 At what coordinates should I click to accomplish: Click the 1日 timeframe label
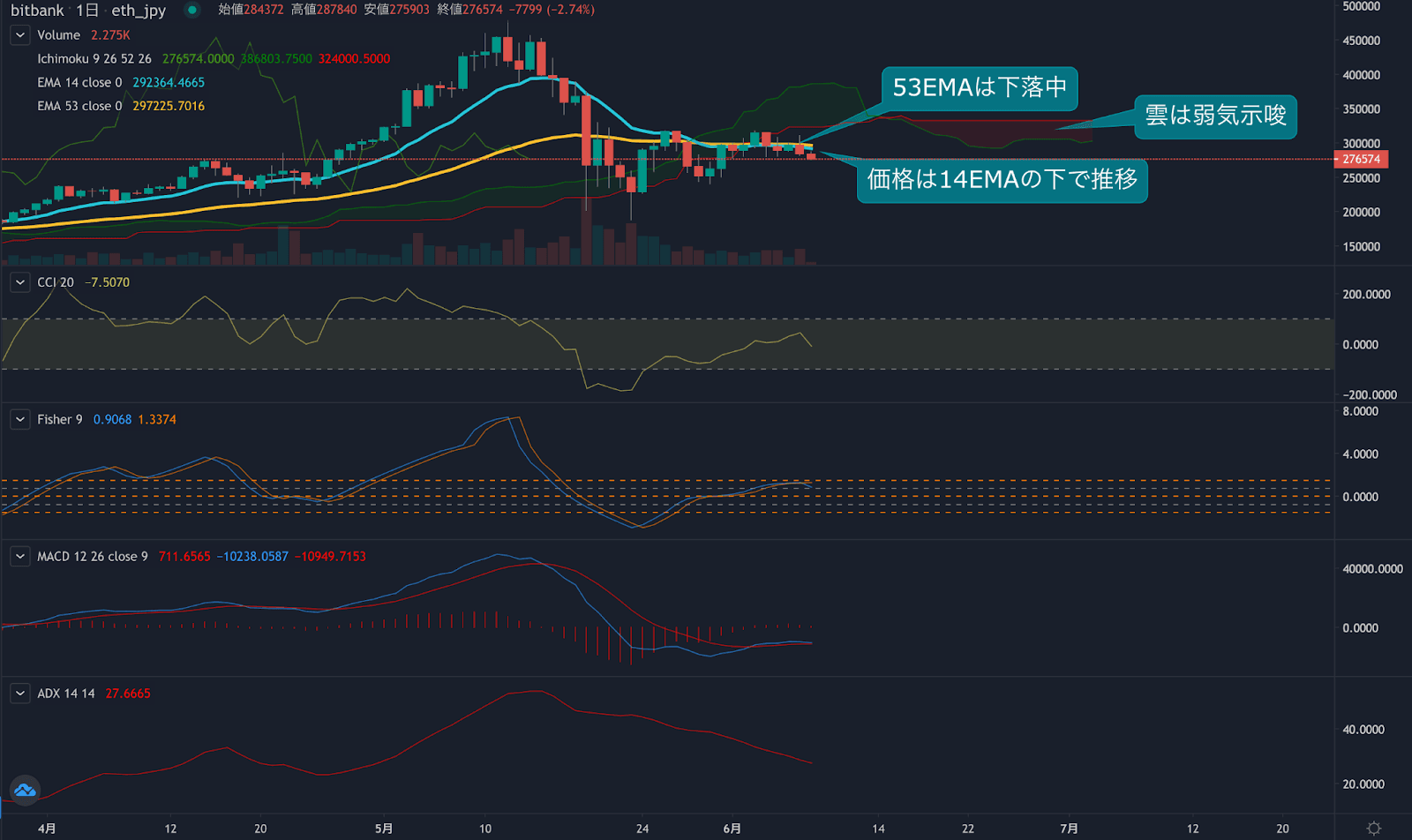[x=87, y=11]
